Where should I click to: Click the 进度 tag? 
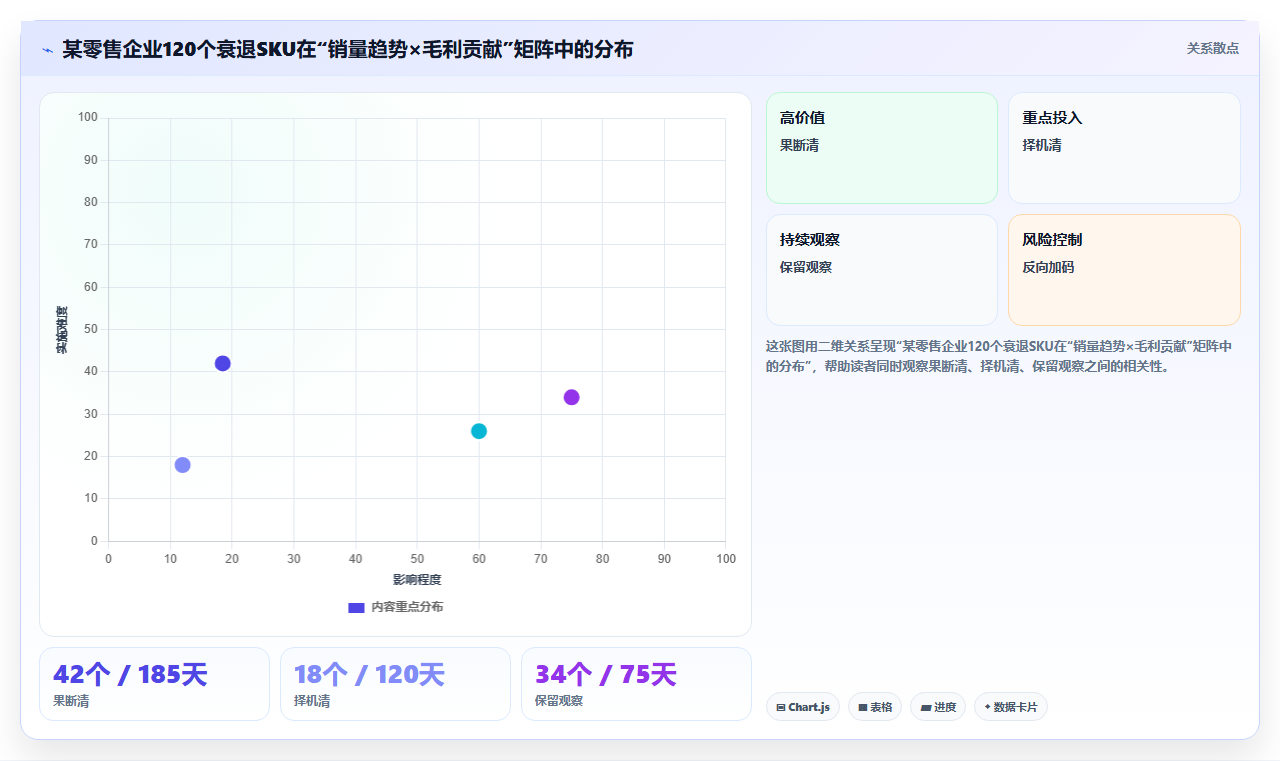[938, 707]
